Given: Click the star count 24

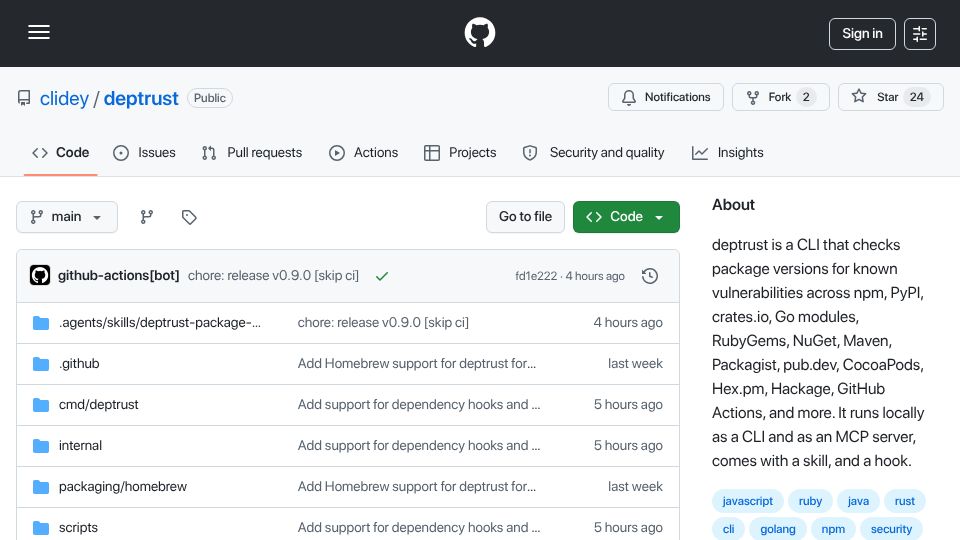Looking at the screenshot, I should pos(916,97).
